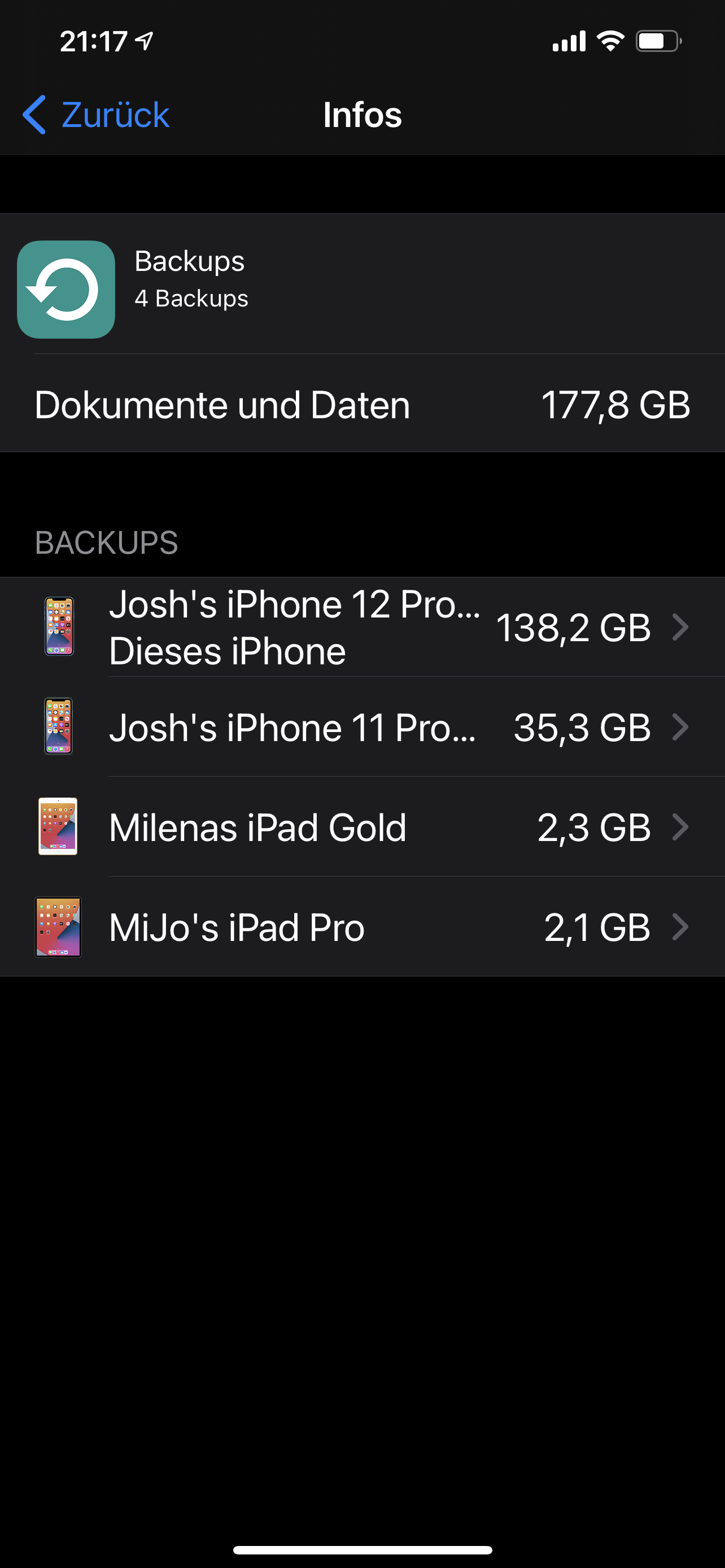The width and height of the screenshot is (725, 1568).
Task: Tap the location arrow status icon
Action: point(145,41)
